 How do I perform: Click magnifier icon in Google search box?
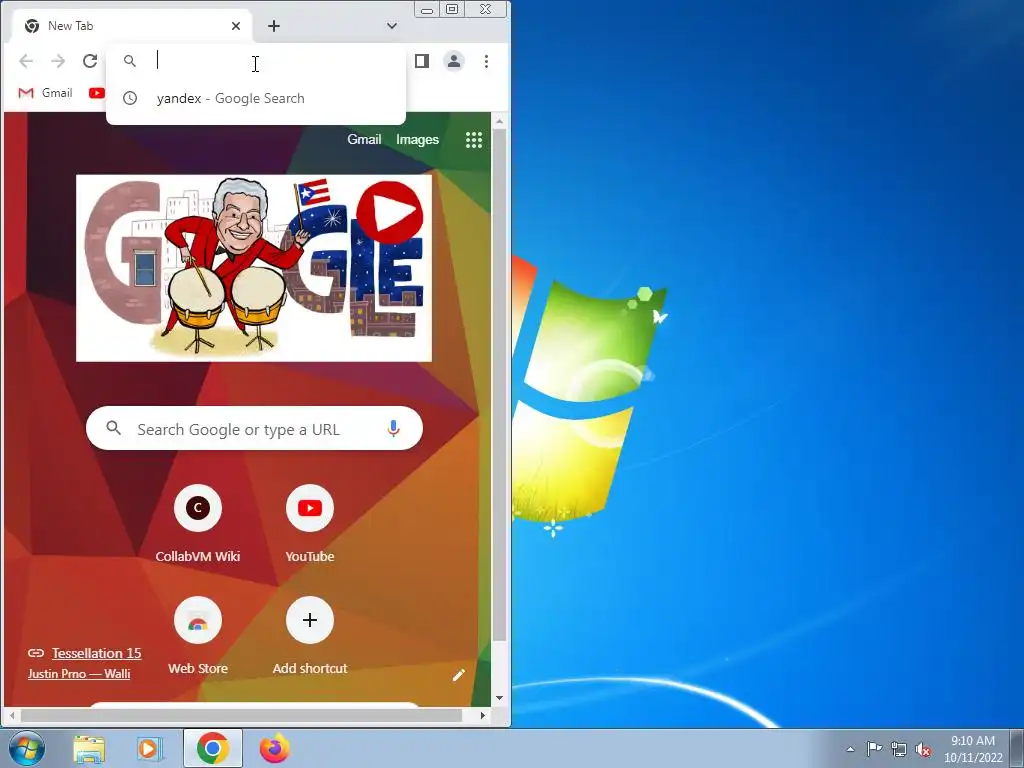click(x=114, y=428)
